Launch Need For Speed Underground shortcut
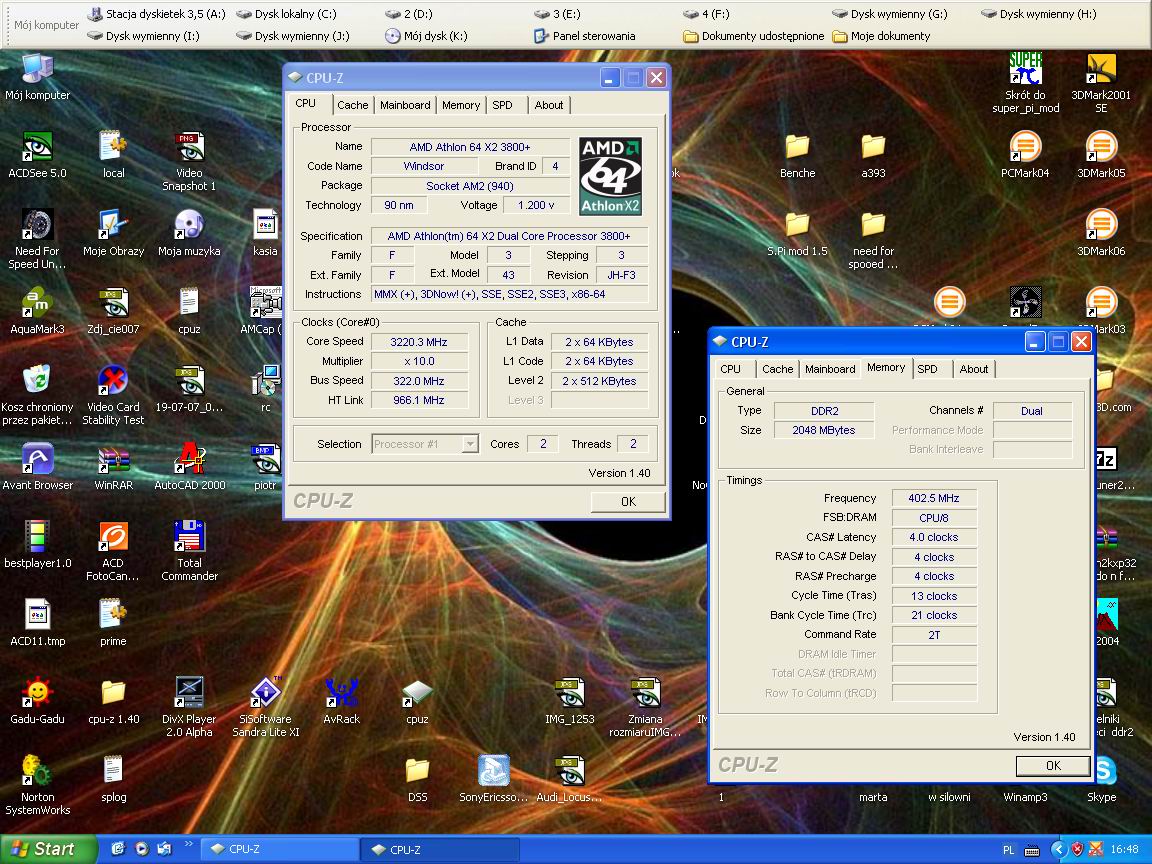 click(37, 238)
